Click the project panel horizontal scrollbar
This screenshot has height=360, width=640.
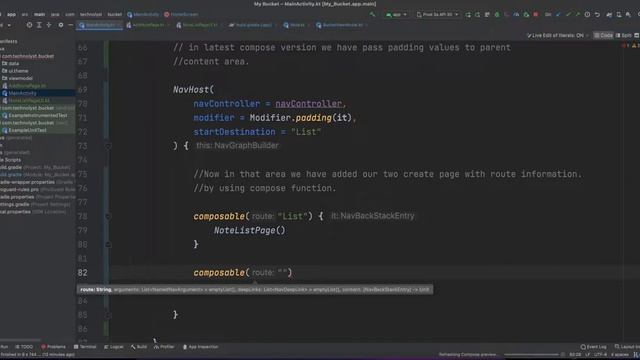click(20, 340)
